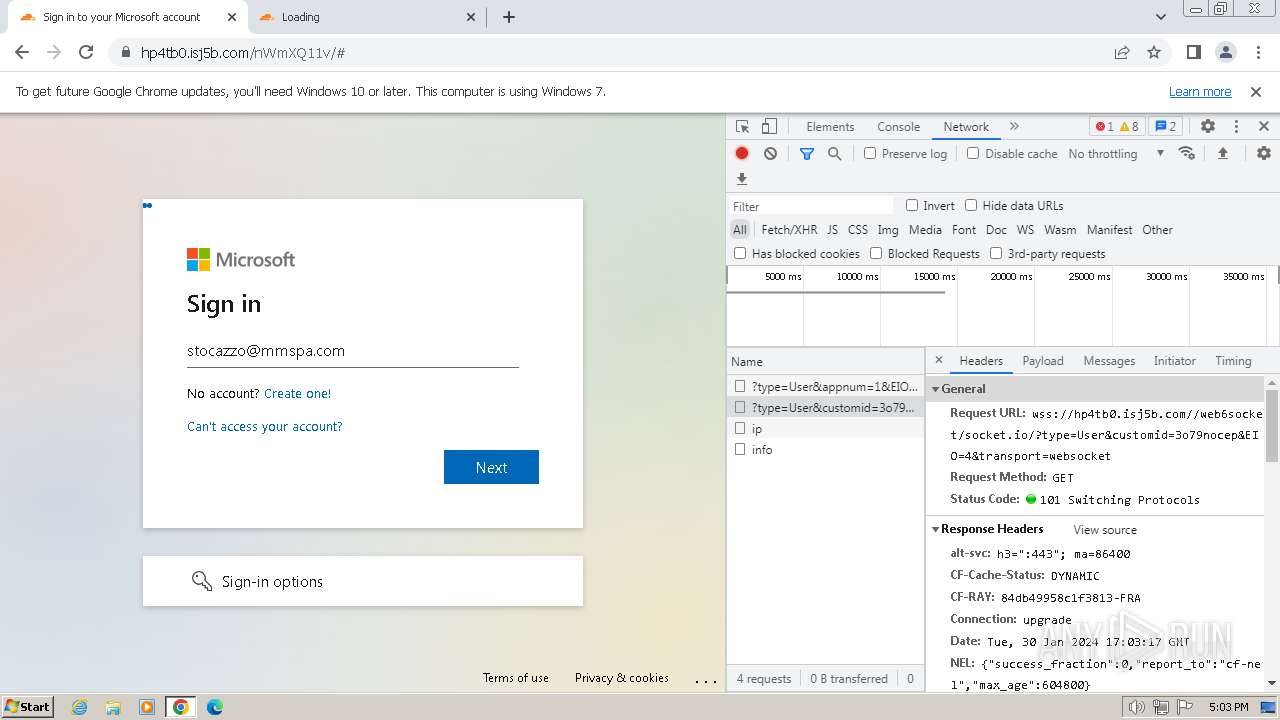1280x720 pixels.
Task: Filter requests by Fetch/XHR
Action: (789, 229)
